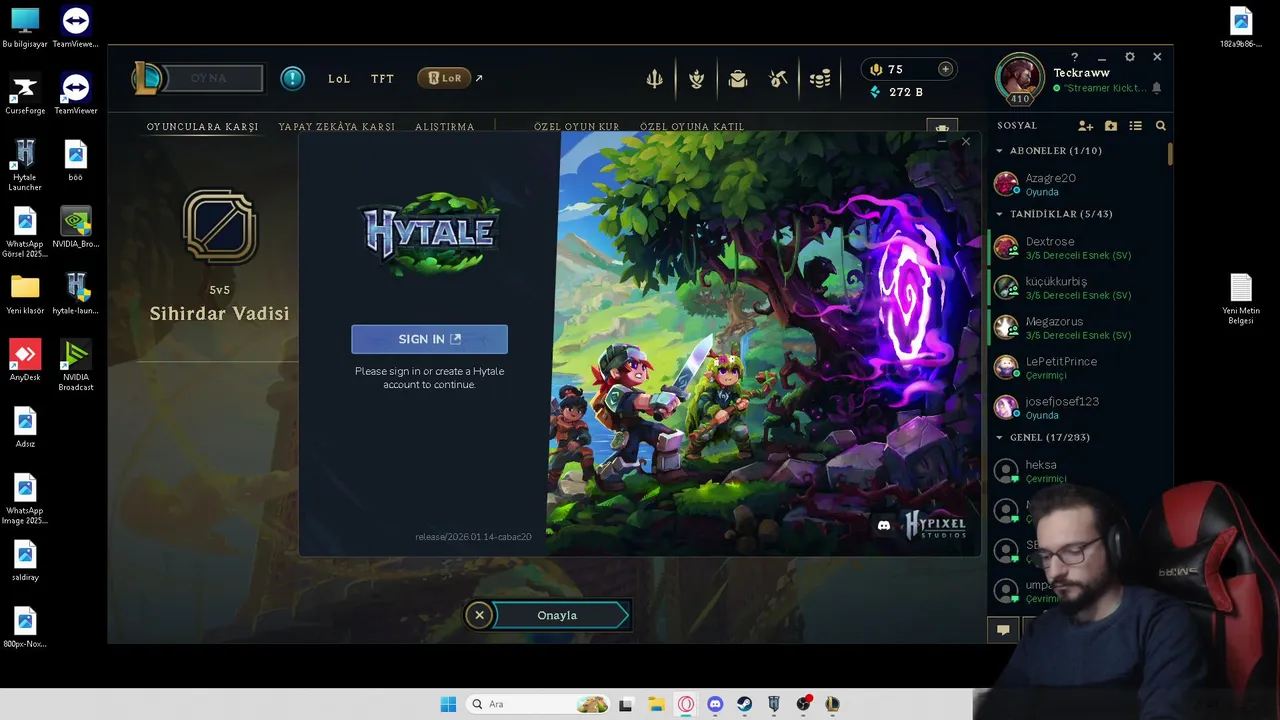This screenshot has height=720, width=1280.
Task: Select the 5v5 Sihirdar Vadisi map icon
Action: (220, 227)
